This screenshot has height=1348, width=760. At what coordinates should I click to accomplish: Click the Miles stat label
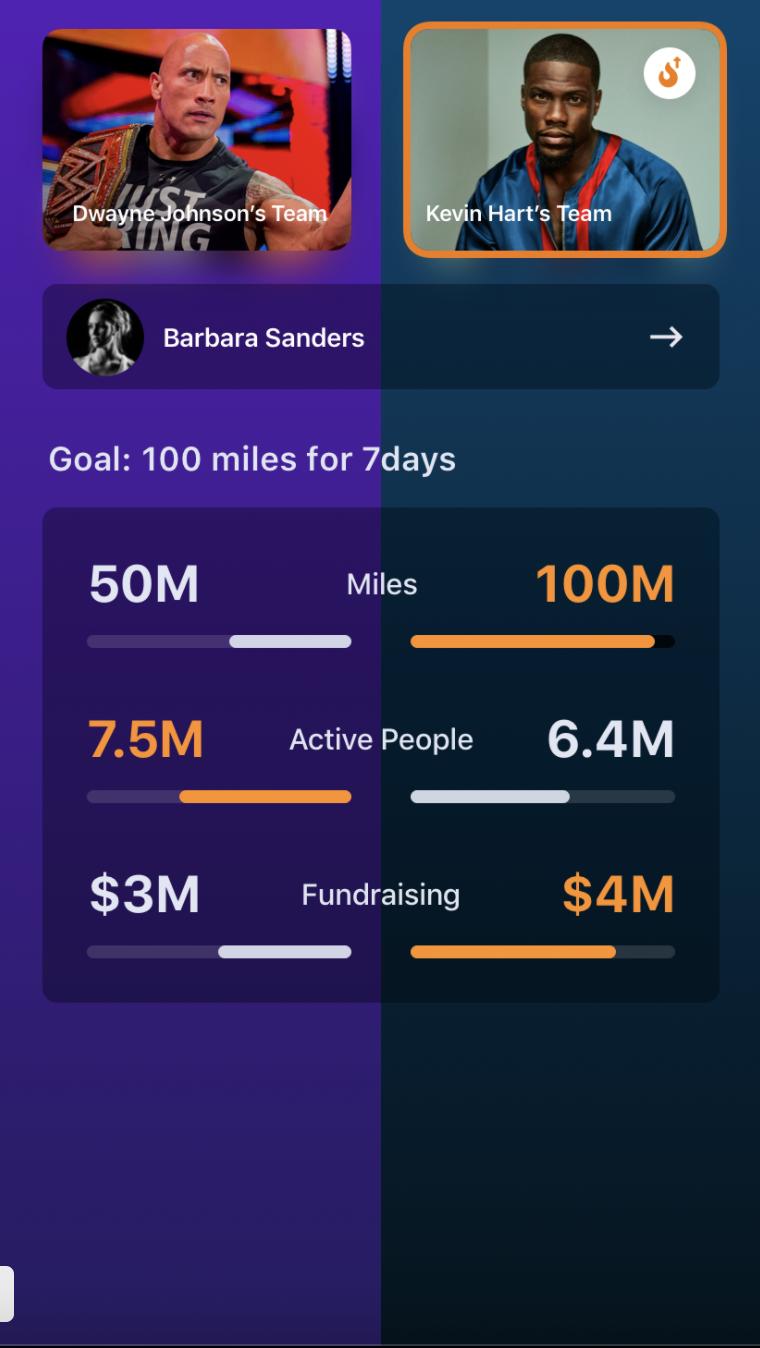click(382, 584)
